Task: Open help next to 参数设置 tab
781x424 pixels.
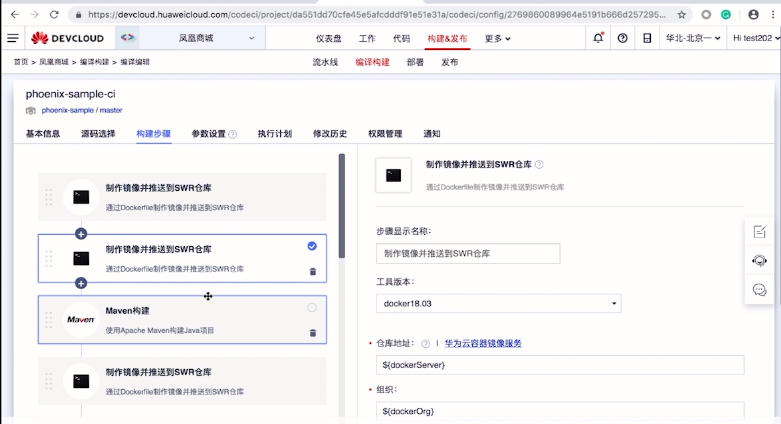Action: pyautogui.click(x=233, y=134)
